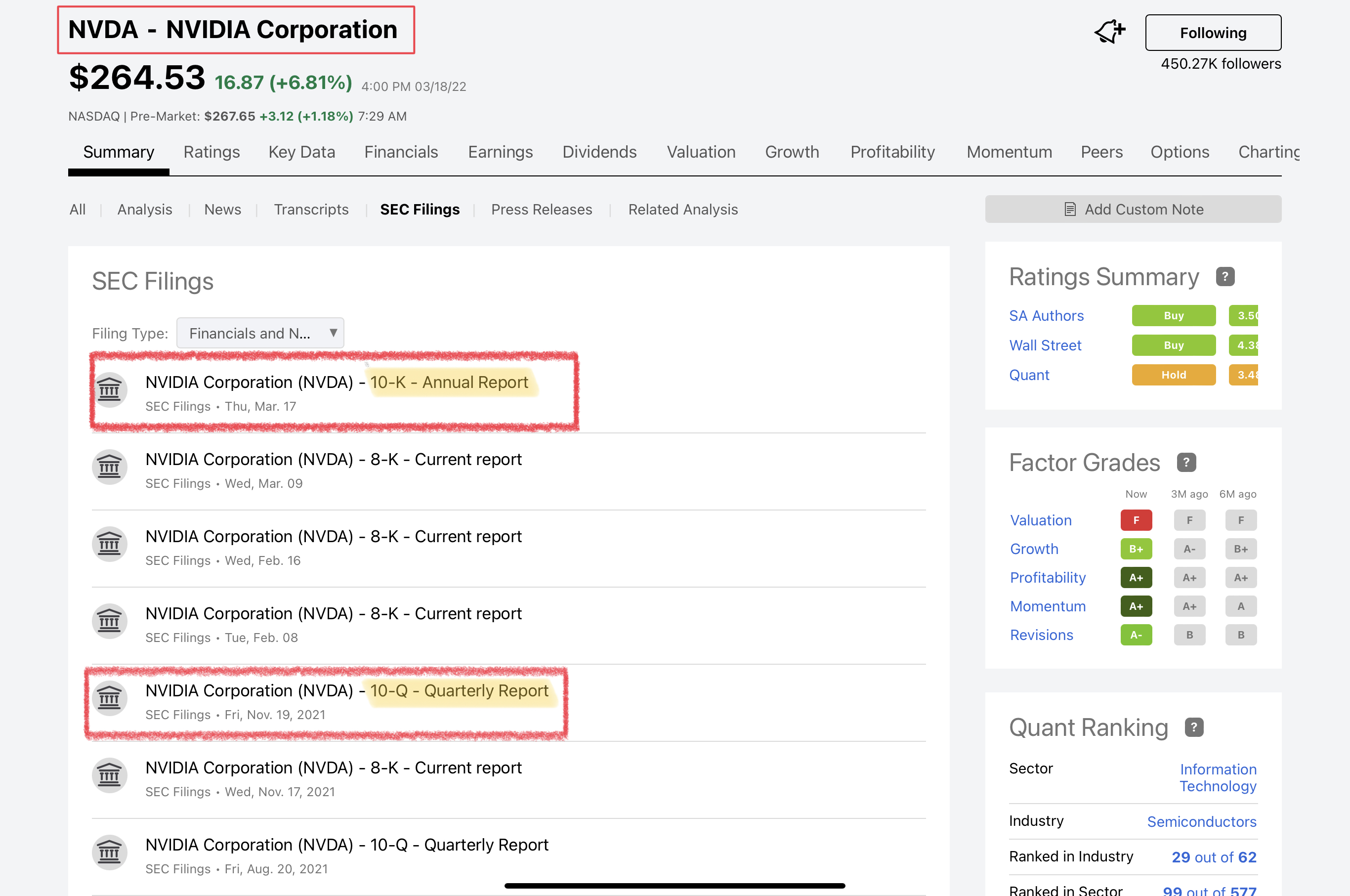This screenshot has height=896, width=1350.
Task: Click the 450.27K followers text
Action: (x=1221, y=63)
